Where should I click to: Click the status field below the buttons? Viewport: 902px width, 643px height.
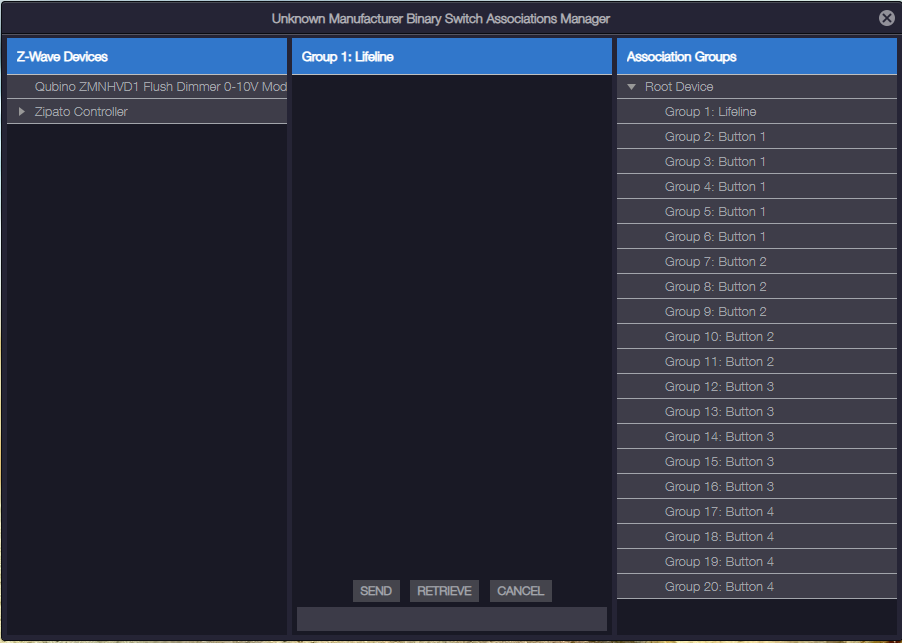(x=451, y=619)
